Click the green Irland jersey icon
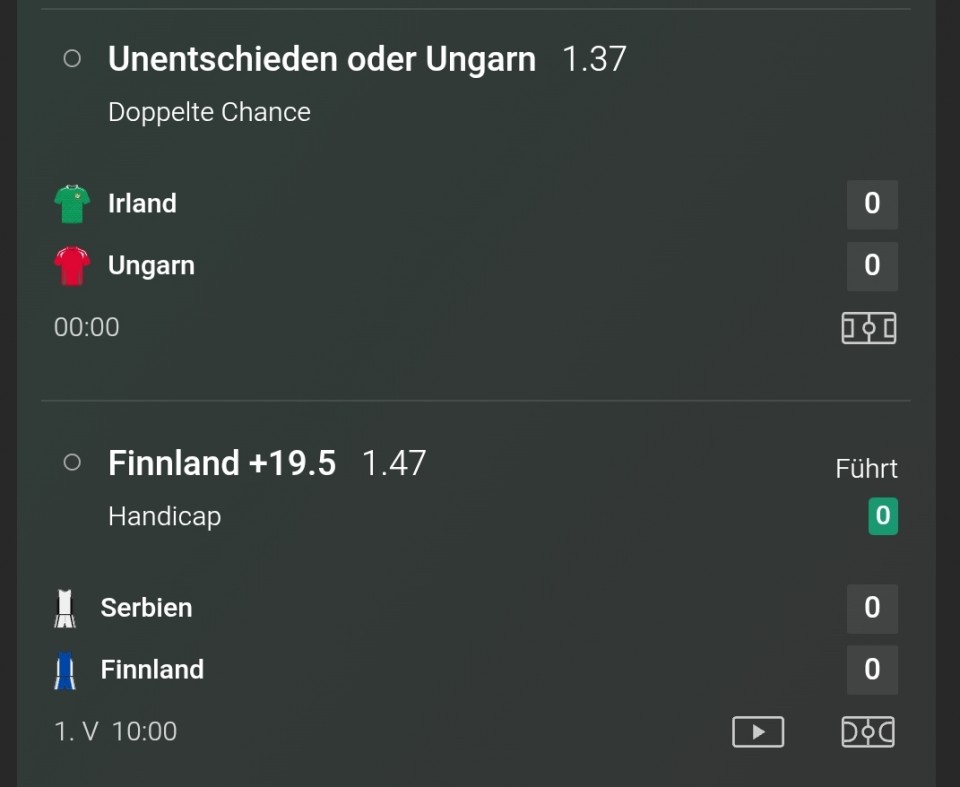The image size is (960, 787). click(72, 203)
